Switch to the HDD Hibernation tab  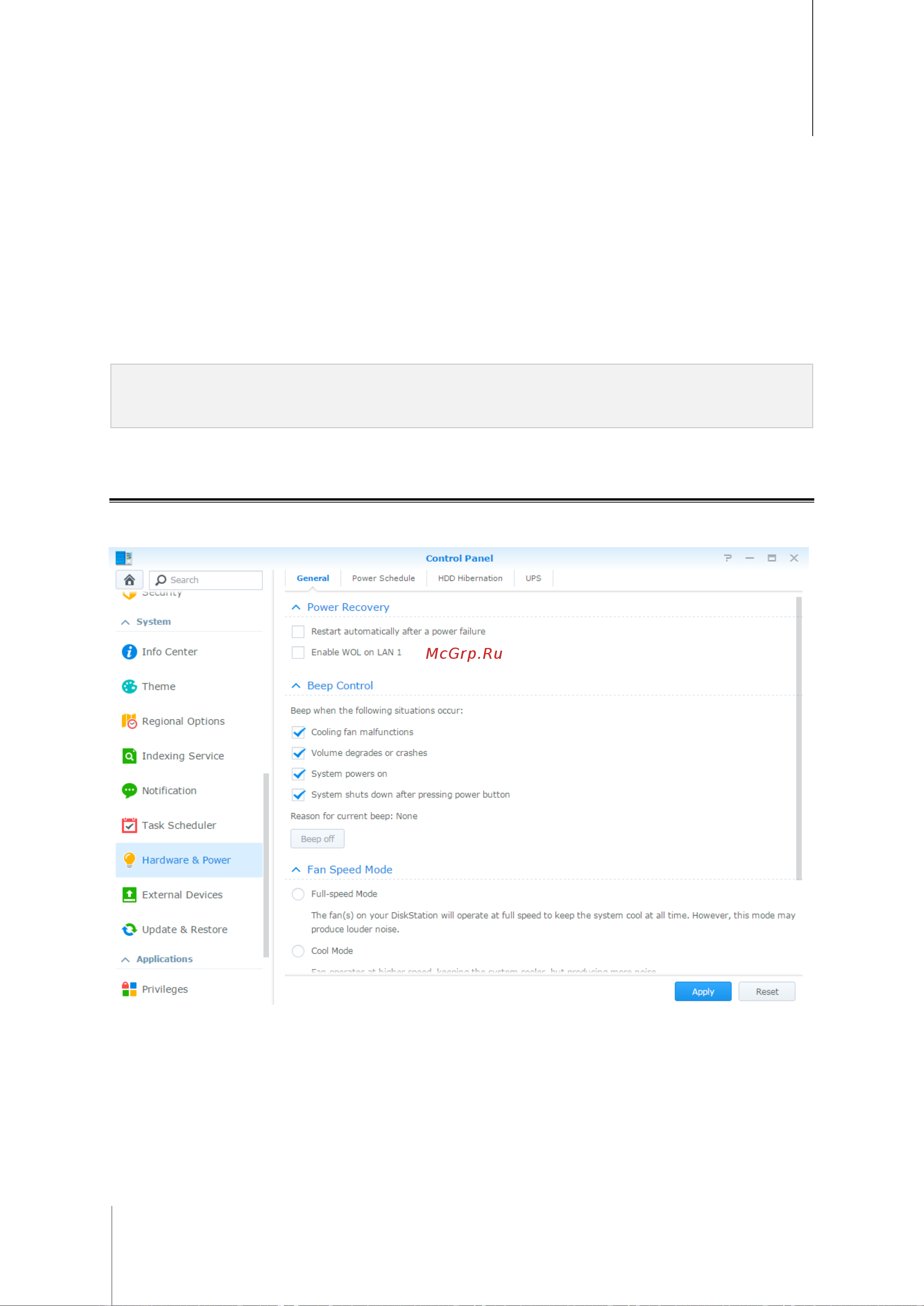pos(470,578)
